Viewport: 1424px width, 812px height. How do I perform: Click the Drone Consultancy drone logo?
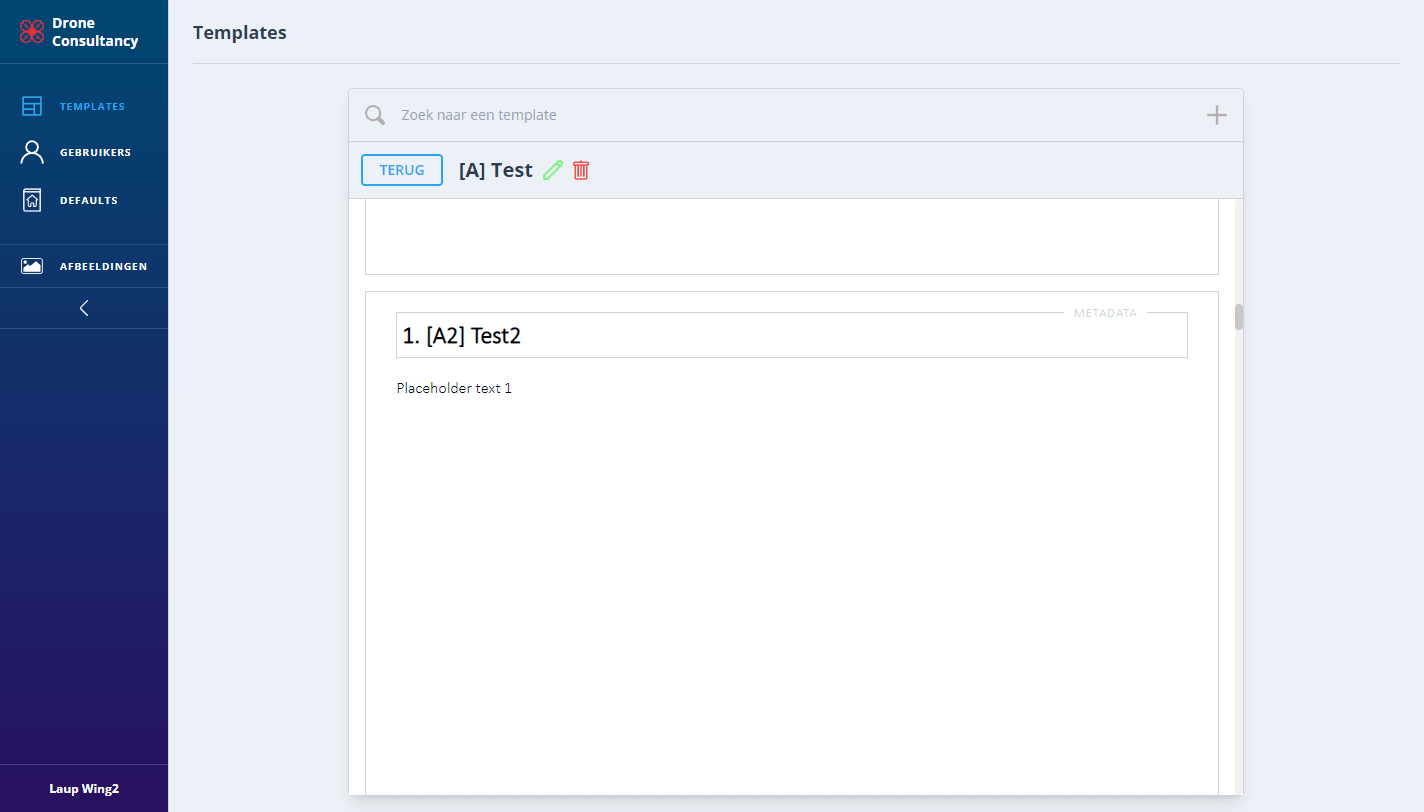(32, 32)
